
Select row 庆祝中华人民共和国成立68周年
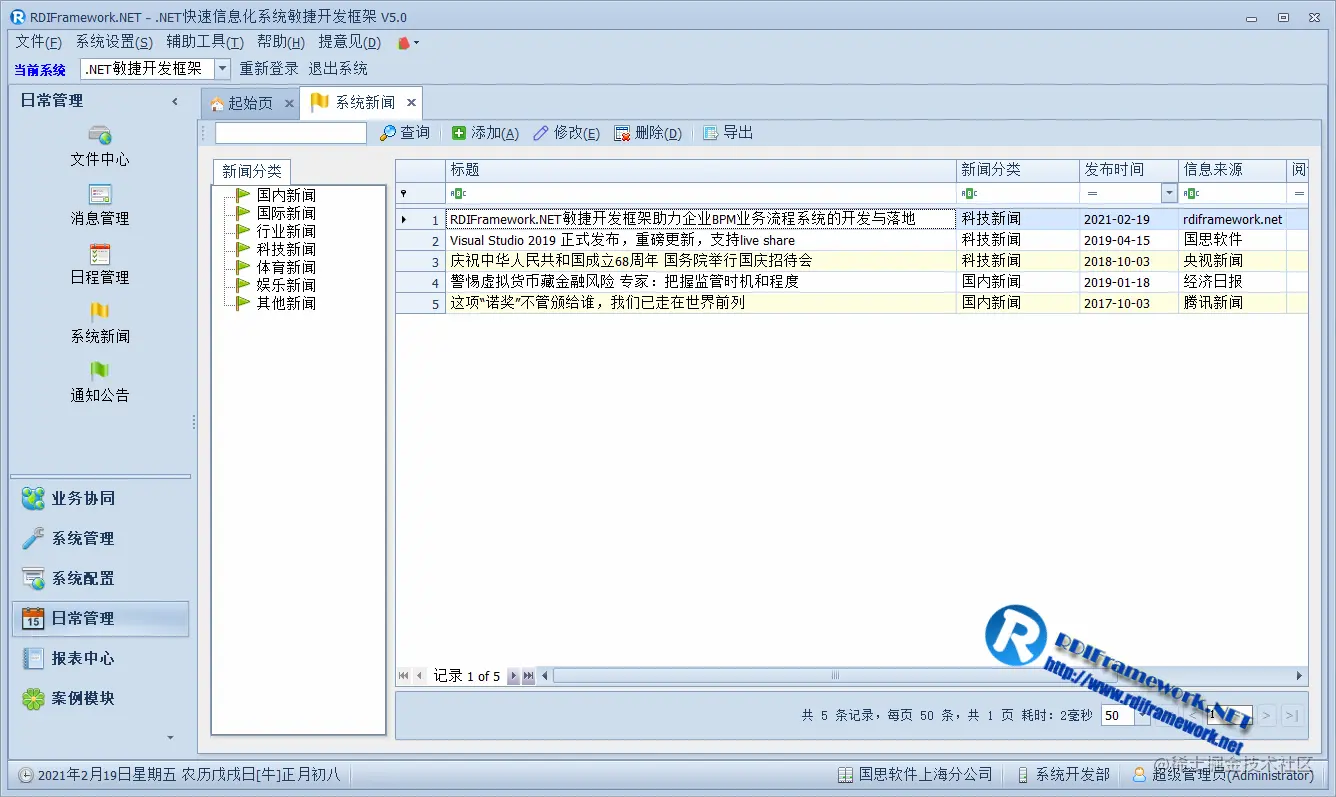(851, 261)
